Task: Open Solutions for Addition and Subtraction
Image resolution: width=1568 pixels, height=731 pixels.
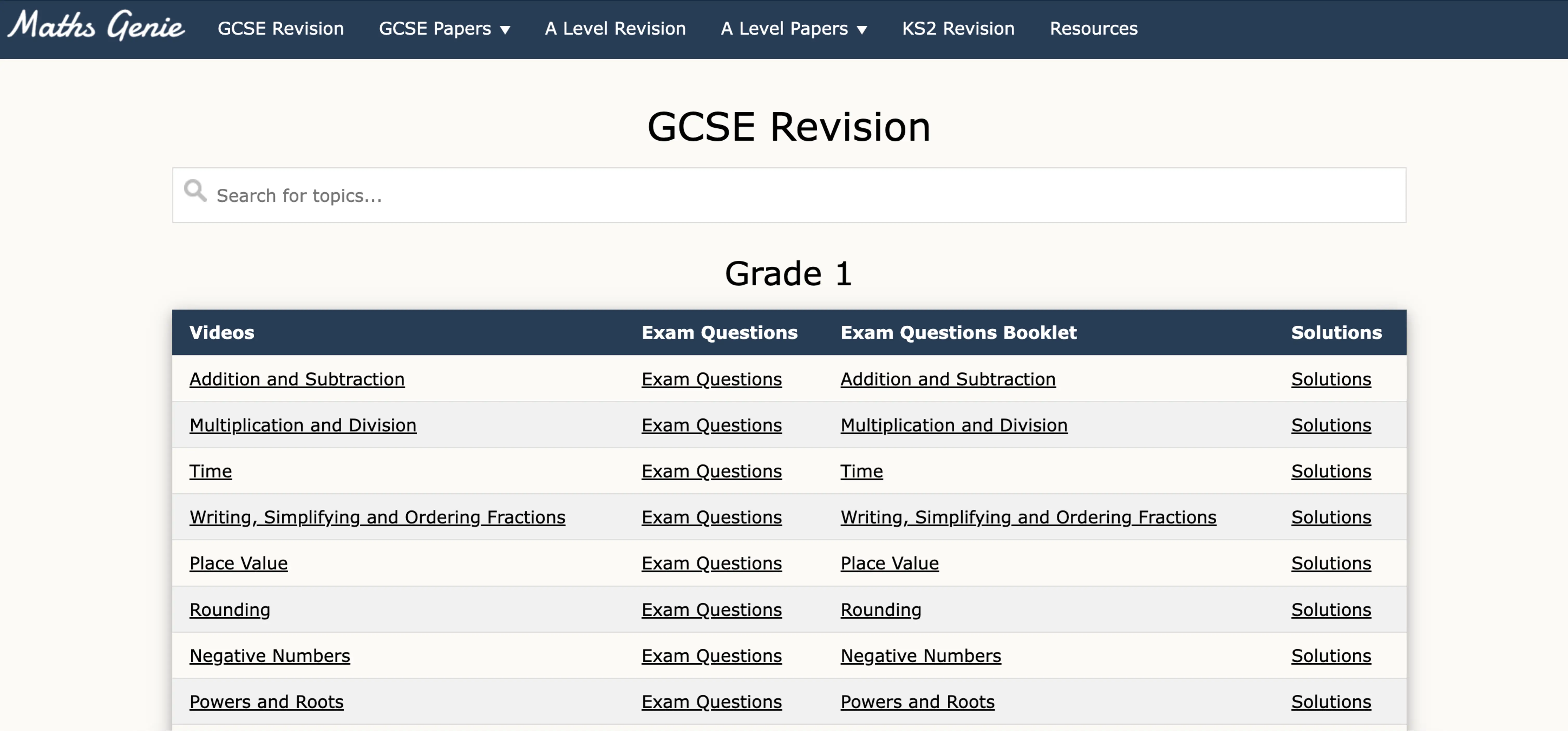Action: tap(1331, 379)
